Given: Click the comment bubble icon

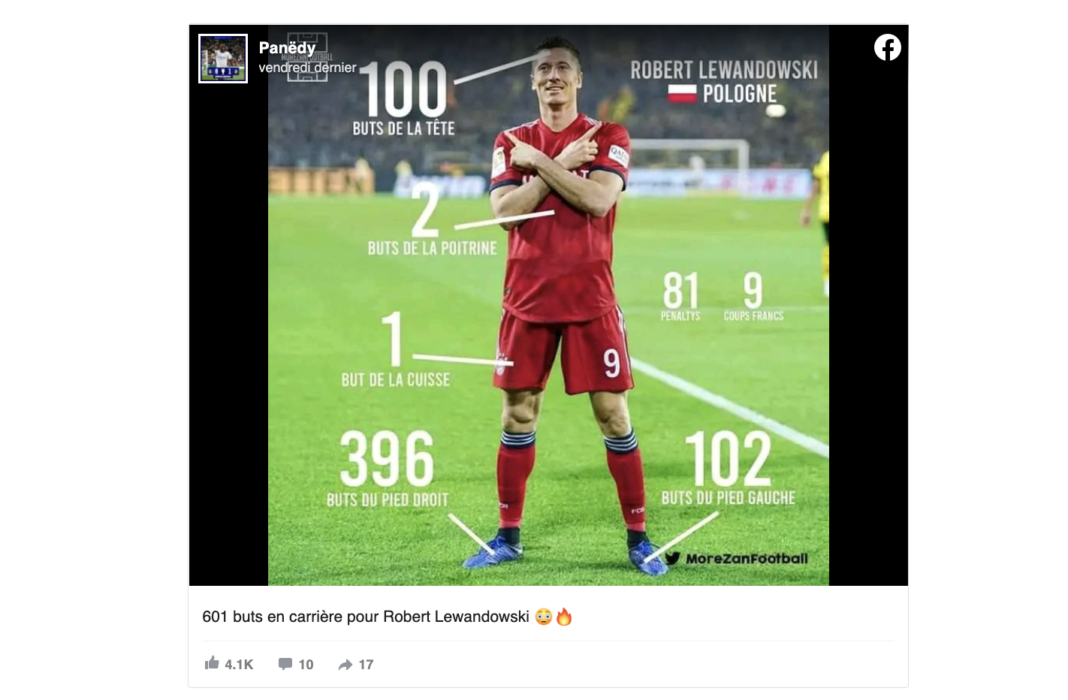Looking at the screenshot, I should tap(285, 664).
